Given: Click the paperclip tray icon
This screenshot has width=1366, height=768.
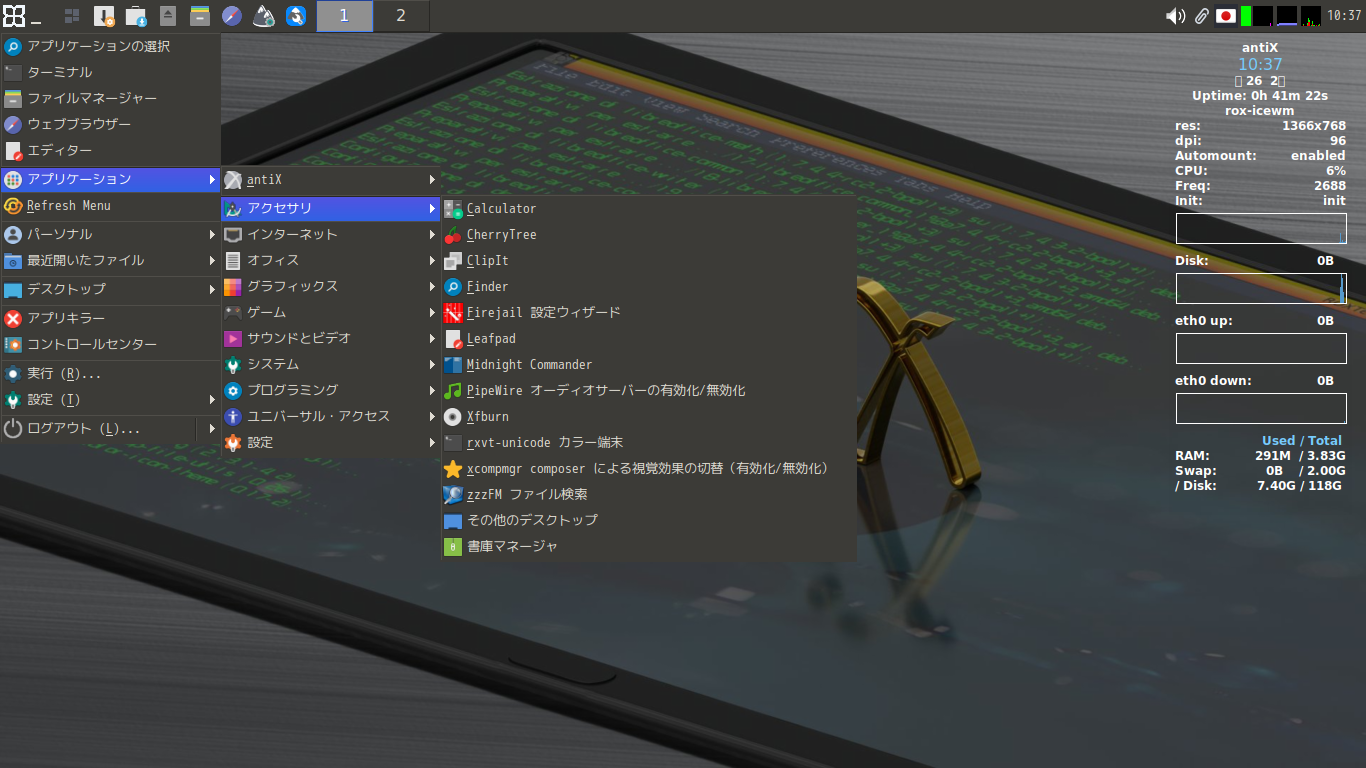Looking at the screenshot, I should click(x=1201, y=16).
